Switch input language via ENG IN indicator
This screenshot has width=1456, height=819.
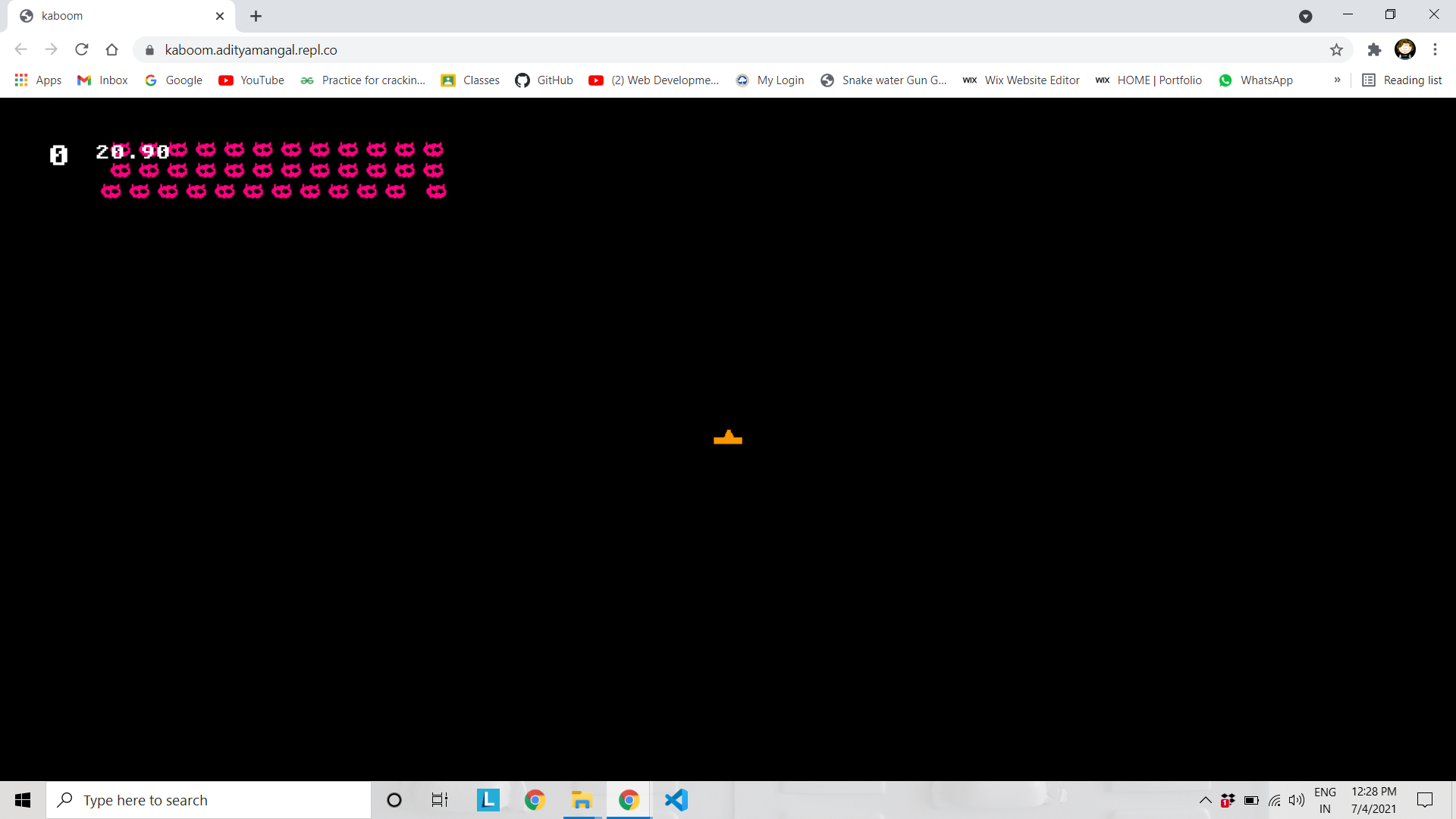[1326, 799]
